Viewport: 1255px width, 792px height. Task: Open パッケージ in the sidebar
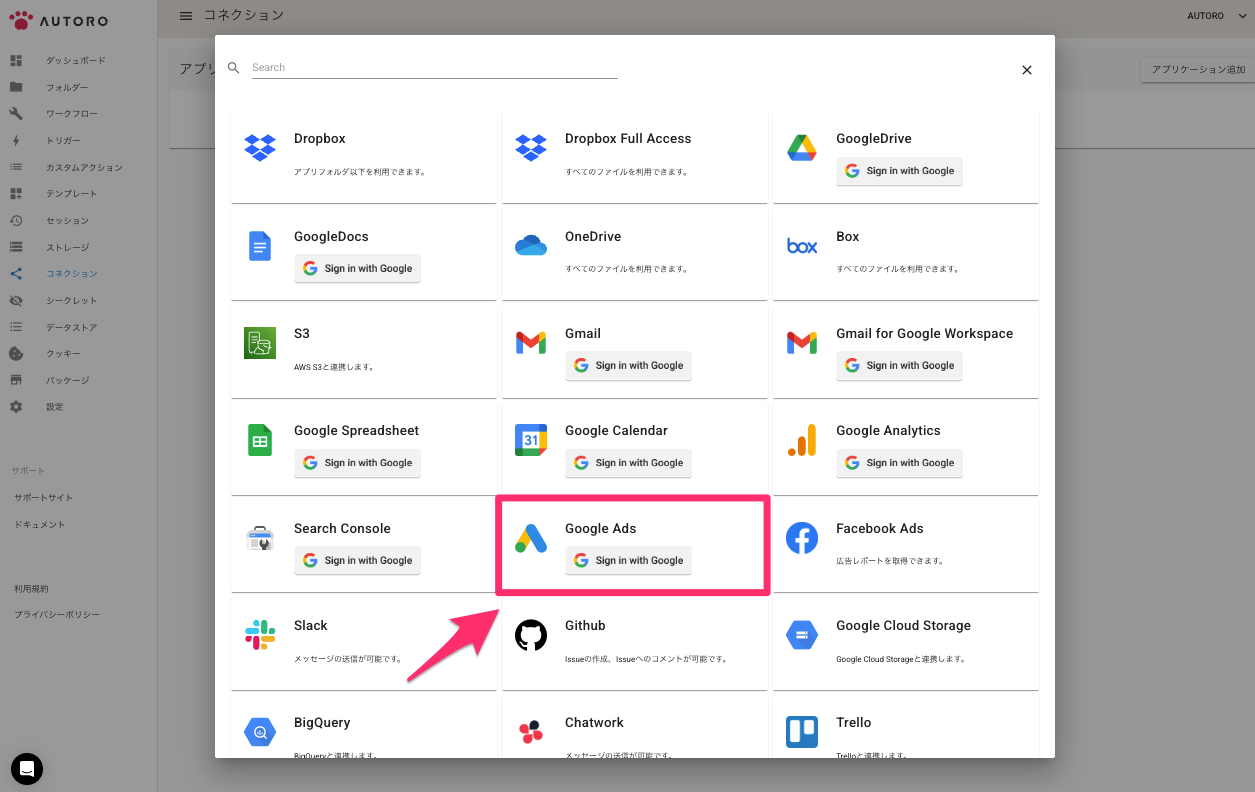coord(67,381)
